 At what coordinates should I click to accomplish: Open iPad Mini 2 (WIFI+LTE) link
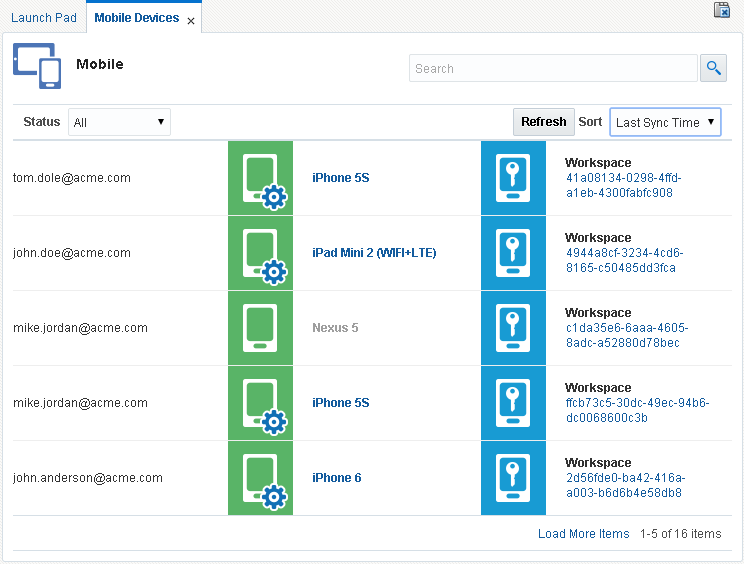pyautogui.click(x=374, y=253)
